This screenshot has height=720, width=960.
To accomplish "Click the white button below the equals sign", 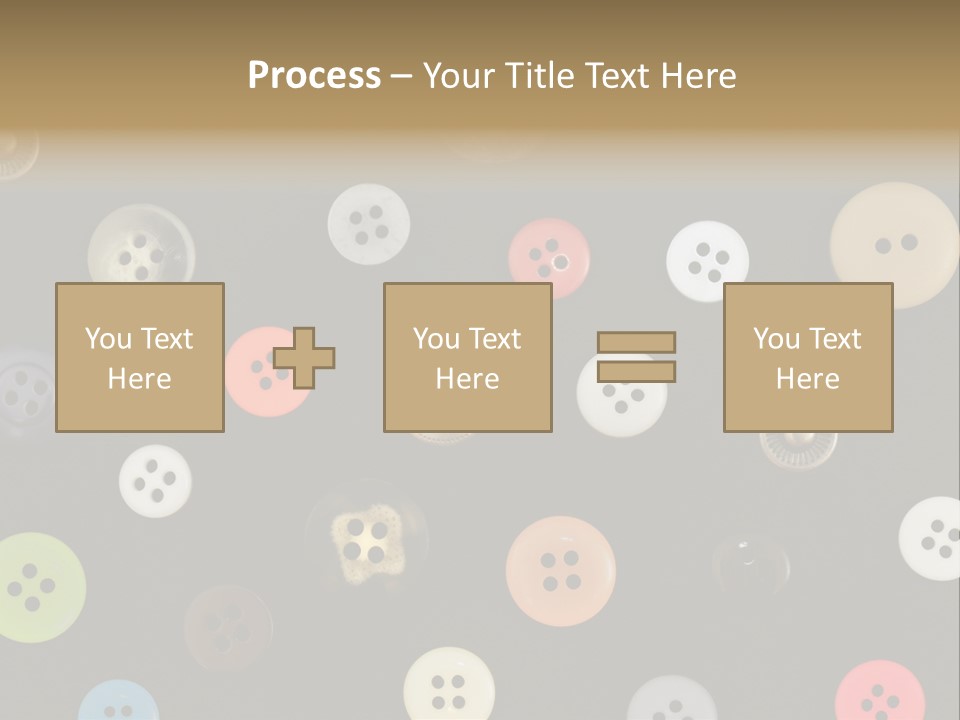I will pyautogui.click(x=620, y=412).
